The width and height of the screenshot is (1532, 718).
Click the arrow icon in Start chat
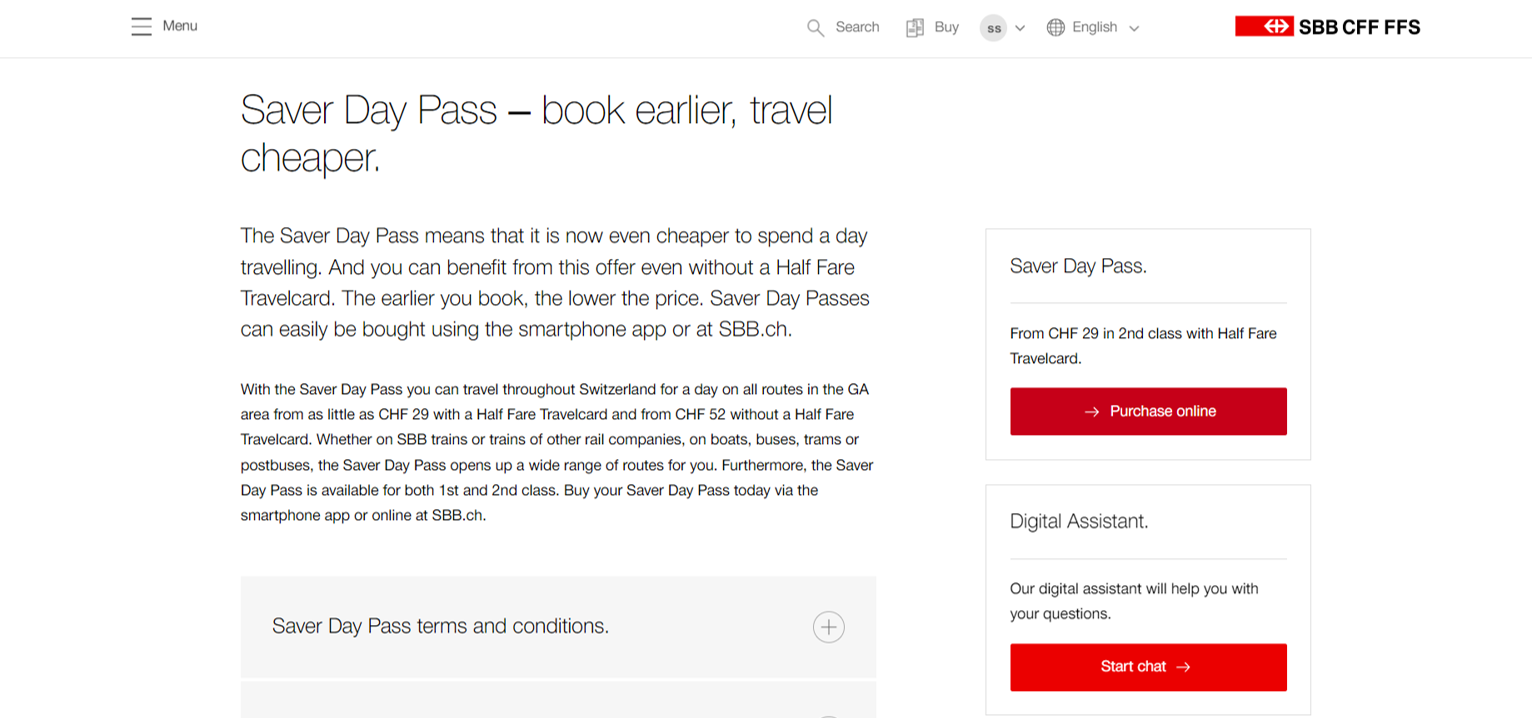1183,667
